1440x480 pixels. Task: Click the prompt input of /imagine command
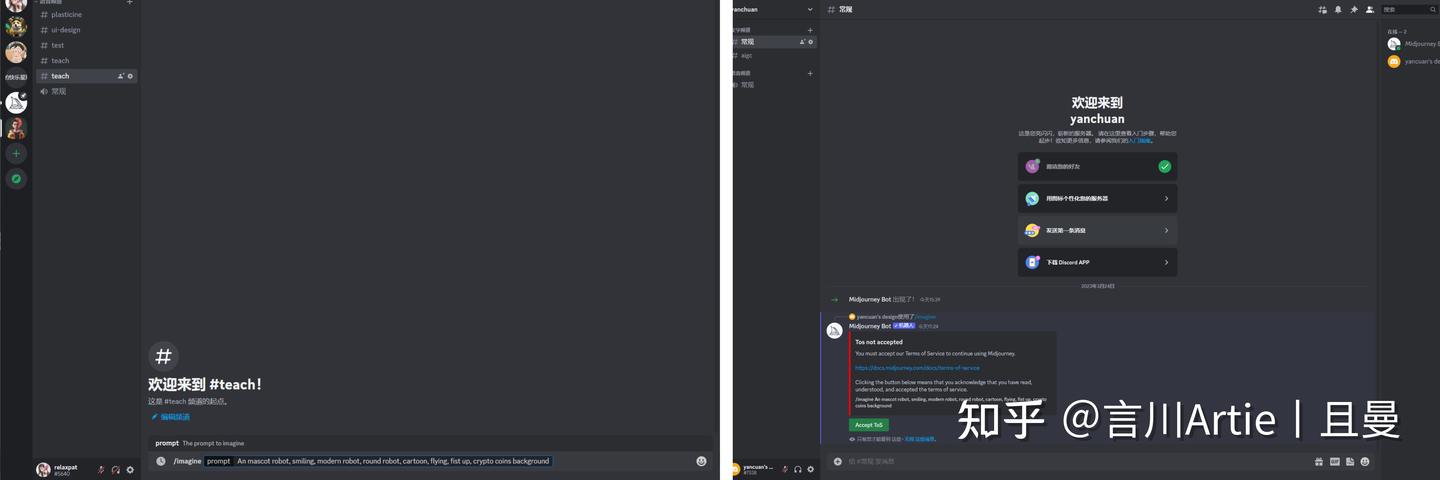click(392, 461)
